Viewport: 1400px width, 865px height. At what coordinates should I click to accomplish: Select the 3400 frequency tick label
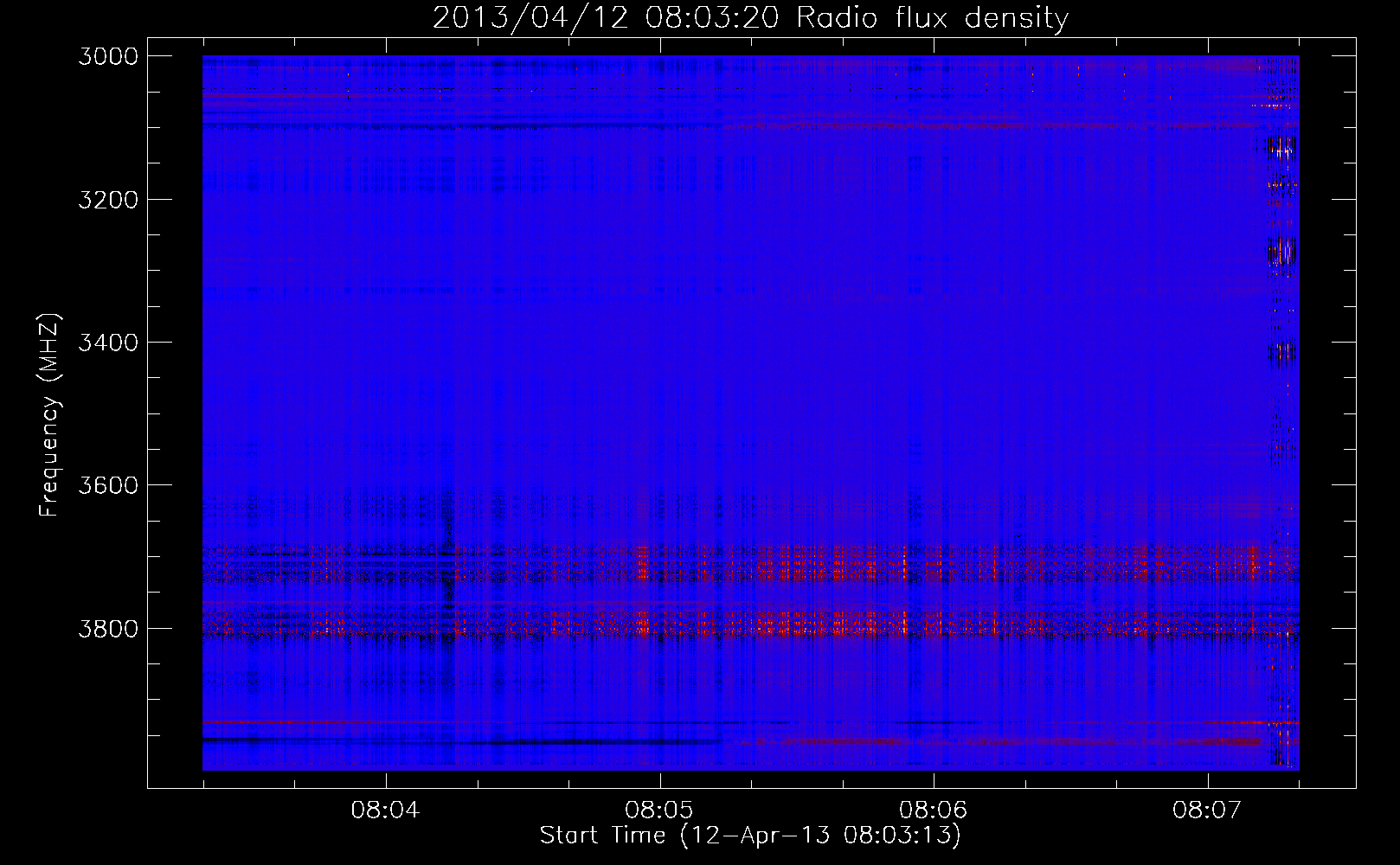click(x=108, y=343)
